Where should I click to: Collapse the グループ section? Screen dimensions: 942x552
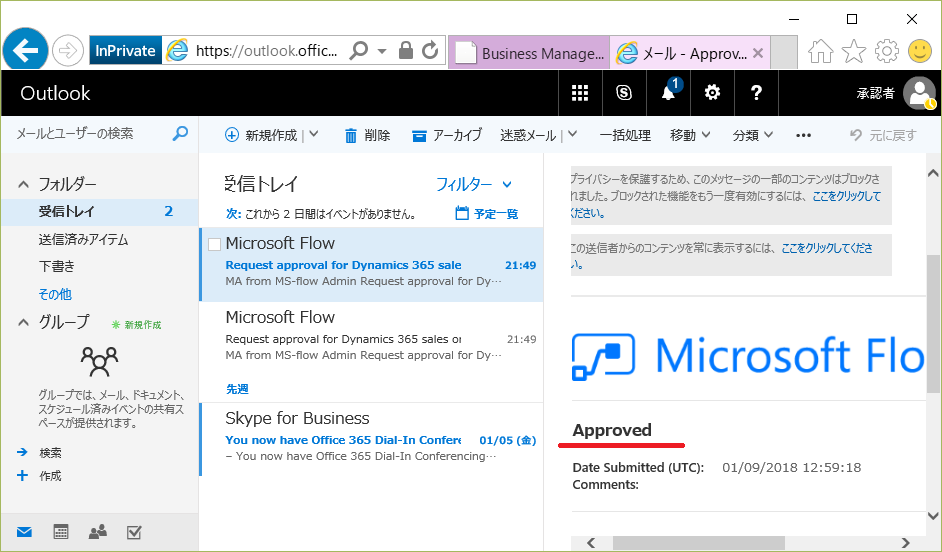[x=23, y=323]
